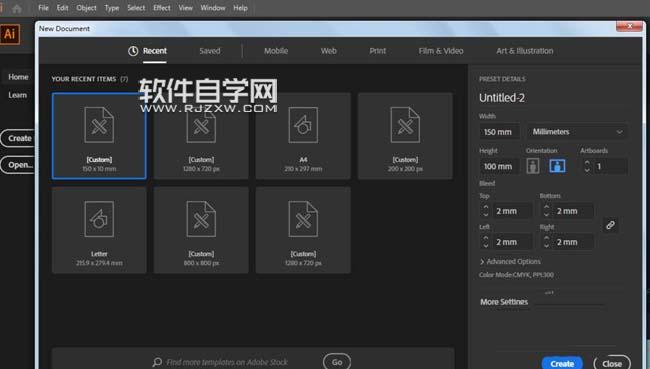Switch to the Film & Video tab
Viewport: 650px width, 369px height.
tap(441, 51)
